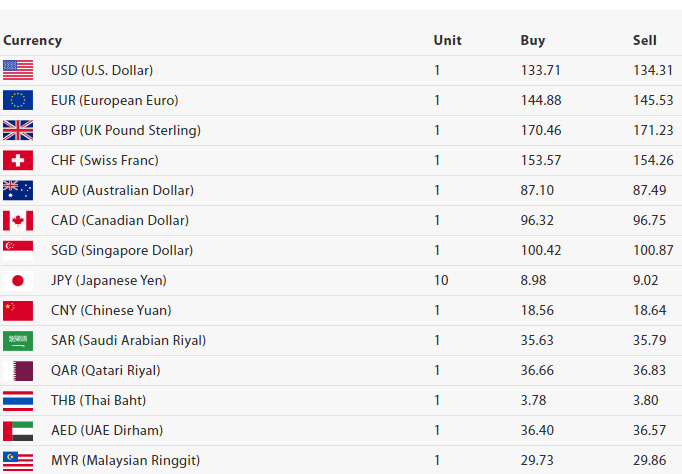The height and width of the screenshot is (474, 682).
Task: Select the UK Union Jack flag
Action: [x=18, y=130]
